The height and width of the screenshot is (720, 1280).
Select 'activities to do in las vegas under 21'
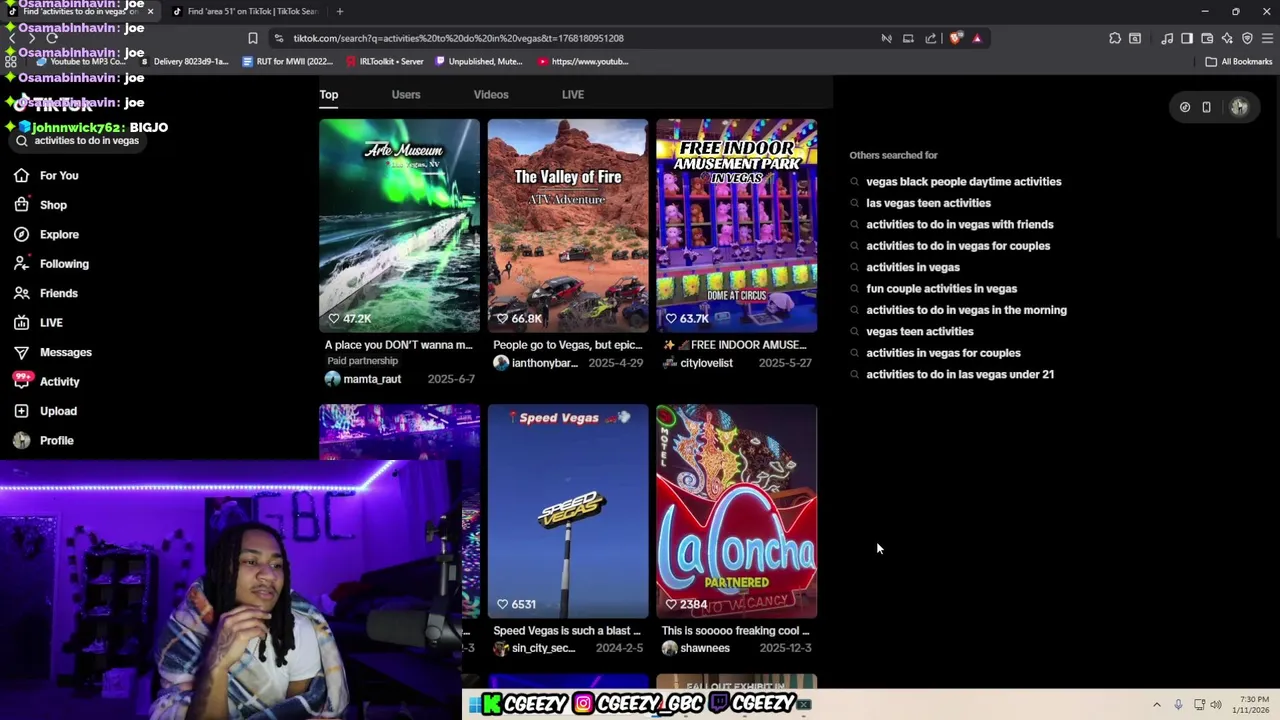(x=960, y=374)
